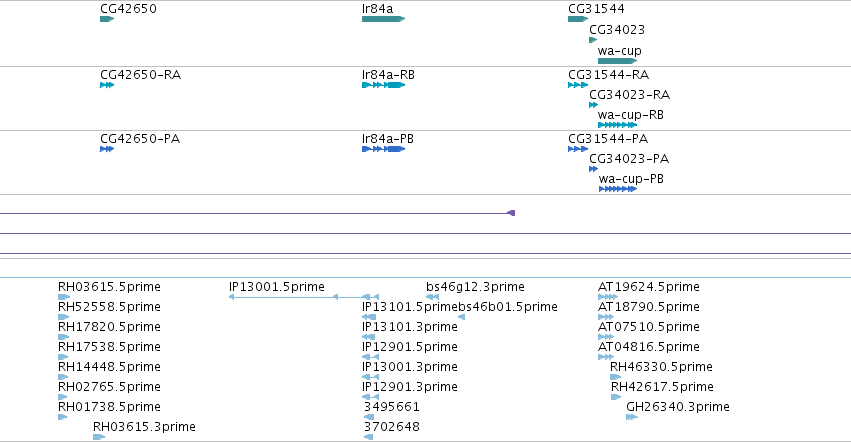
Task: Click the IP13001.5prime long EST feature
Action: click(304, 297)
